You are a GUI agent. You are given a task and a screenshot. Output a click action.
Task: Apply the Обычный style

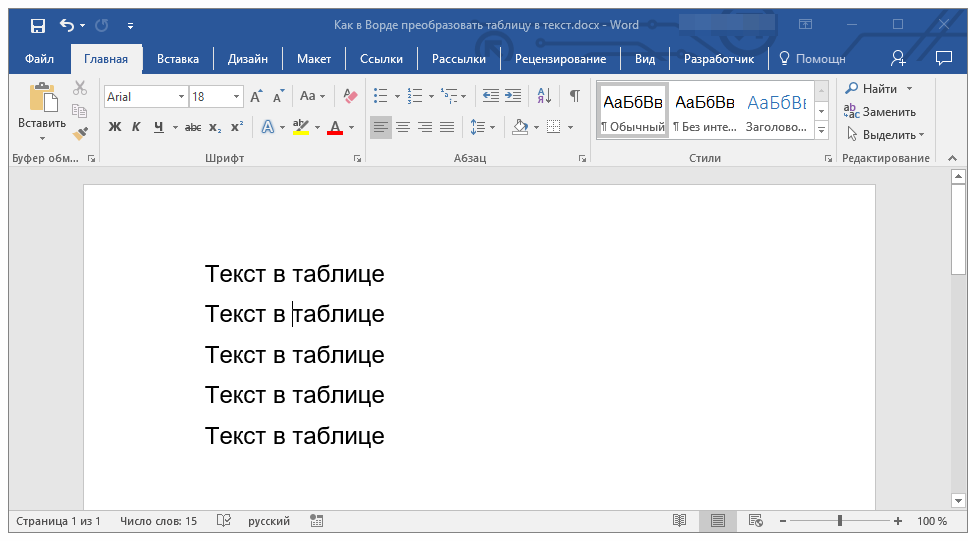(633, 112)
